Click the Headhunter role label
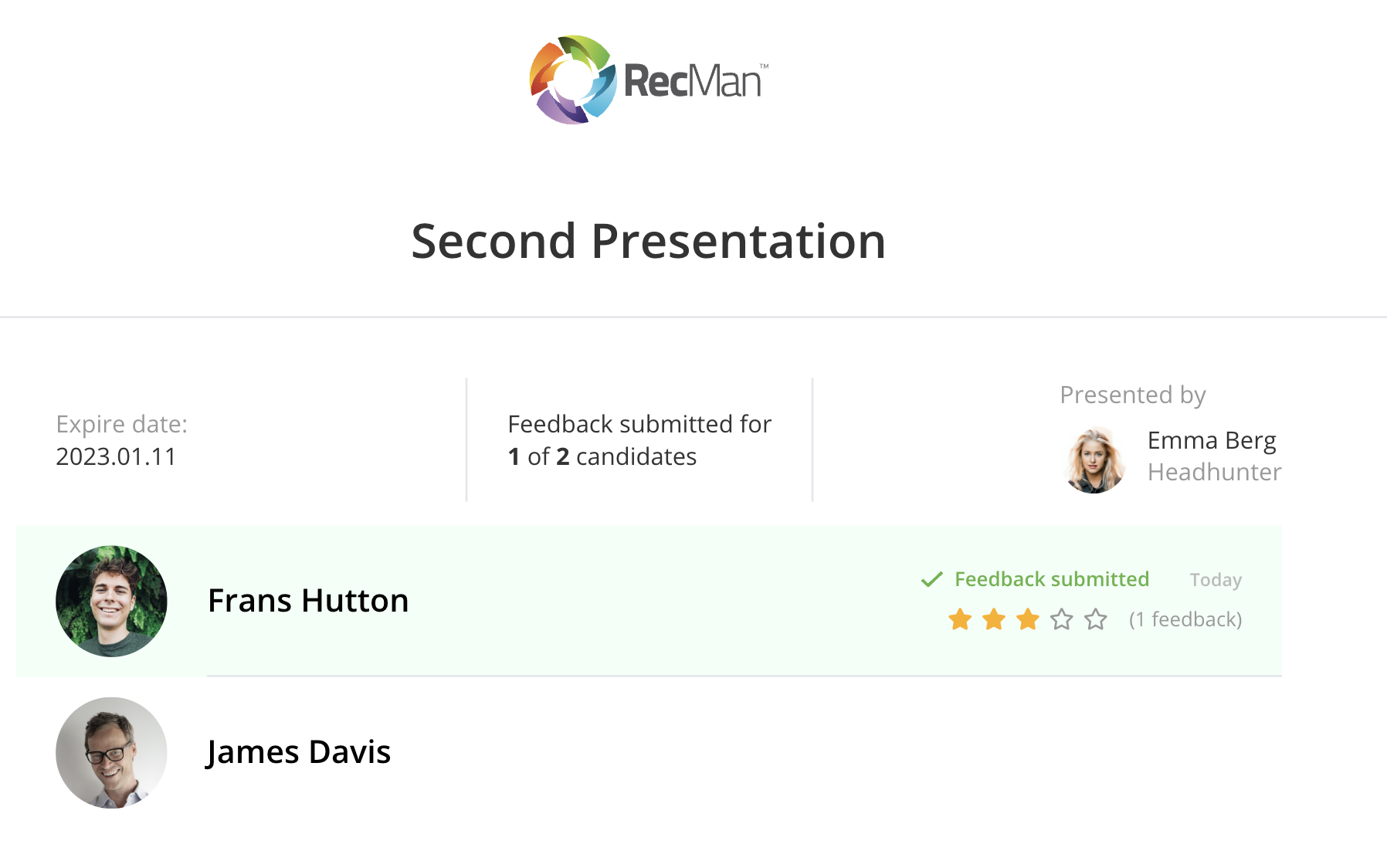The height and width of the screenshot is (868, 1387). click(1214, 472)
